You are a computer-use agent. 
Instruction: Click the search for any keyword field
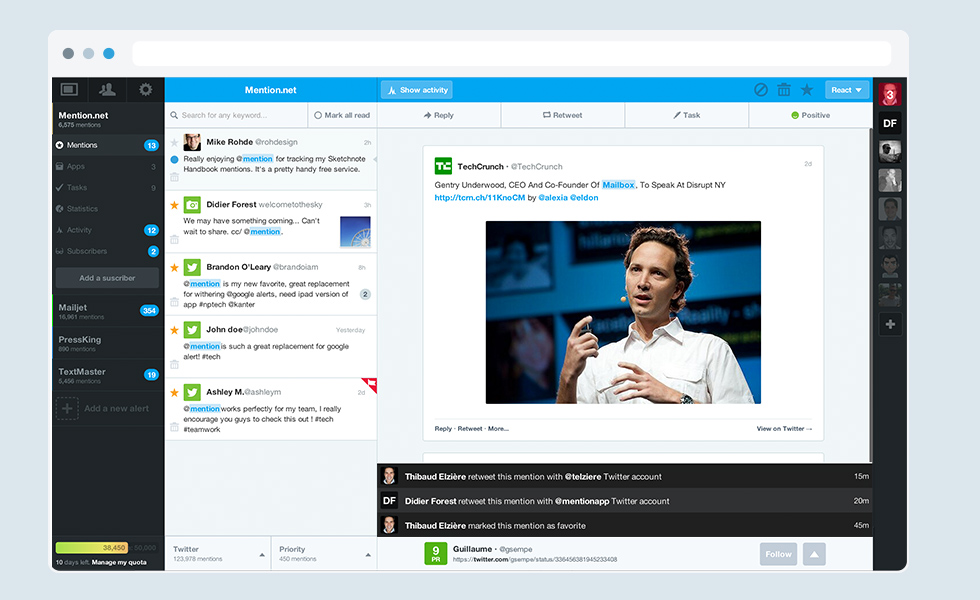[x=238, y=115]
